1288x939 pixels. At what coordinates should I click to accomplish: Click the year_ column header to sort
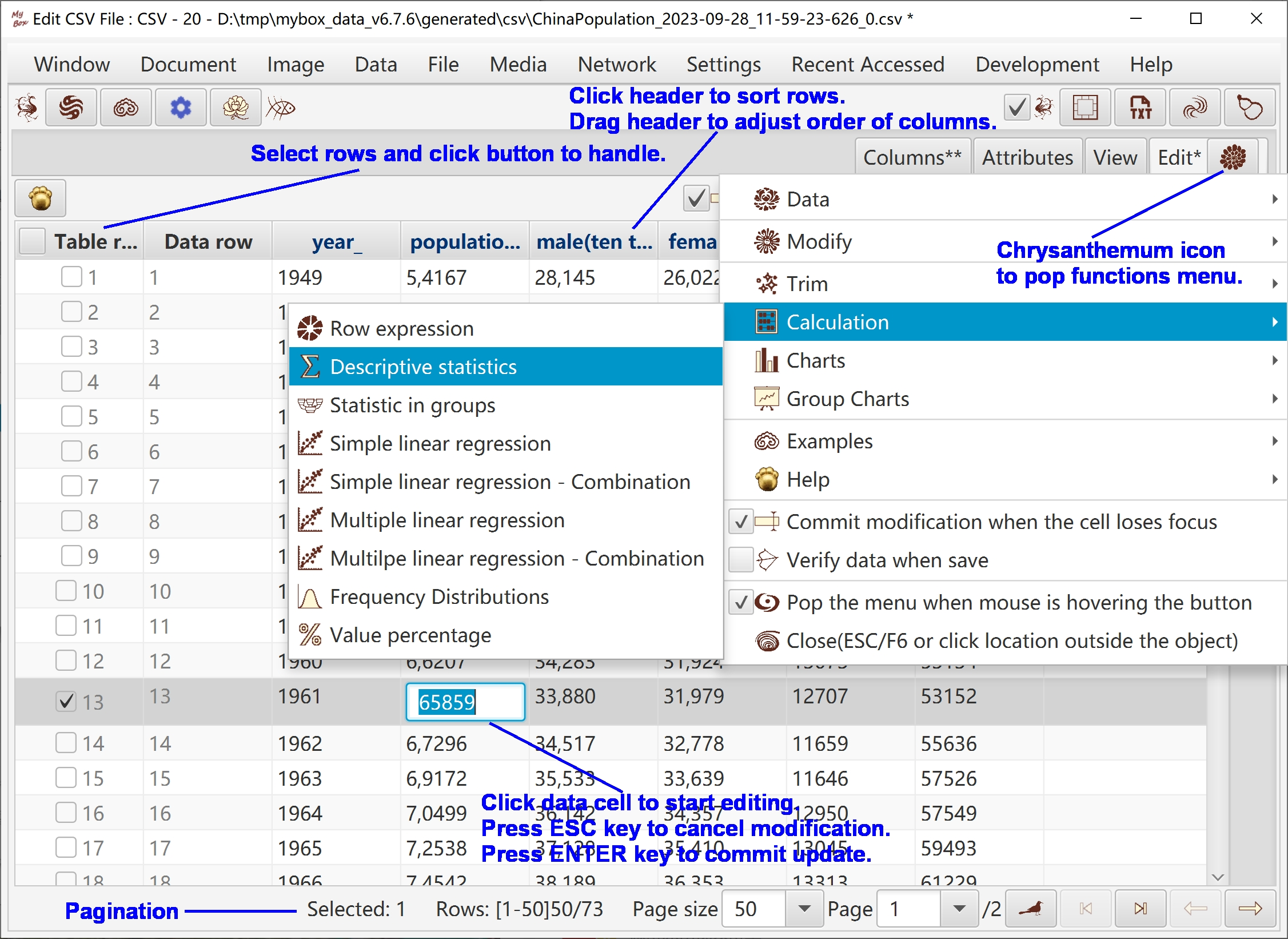tap(336, 241)
